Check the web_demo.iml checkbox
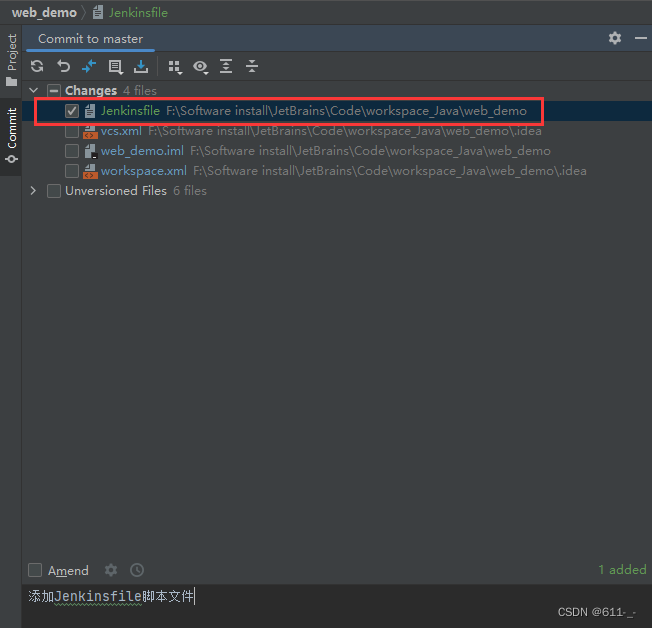Image resolution: width=652 pixels, height=628 pixels. 72,151
